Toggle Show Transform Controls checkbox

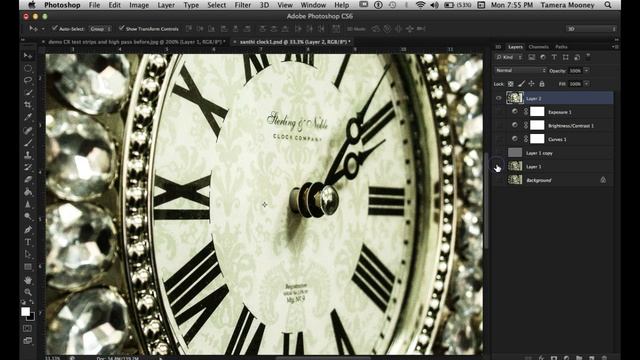(121, 28)
